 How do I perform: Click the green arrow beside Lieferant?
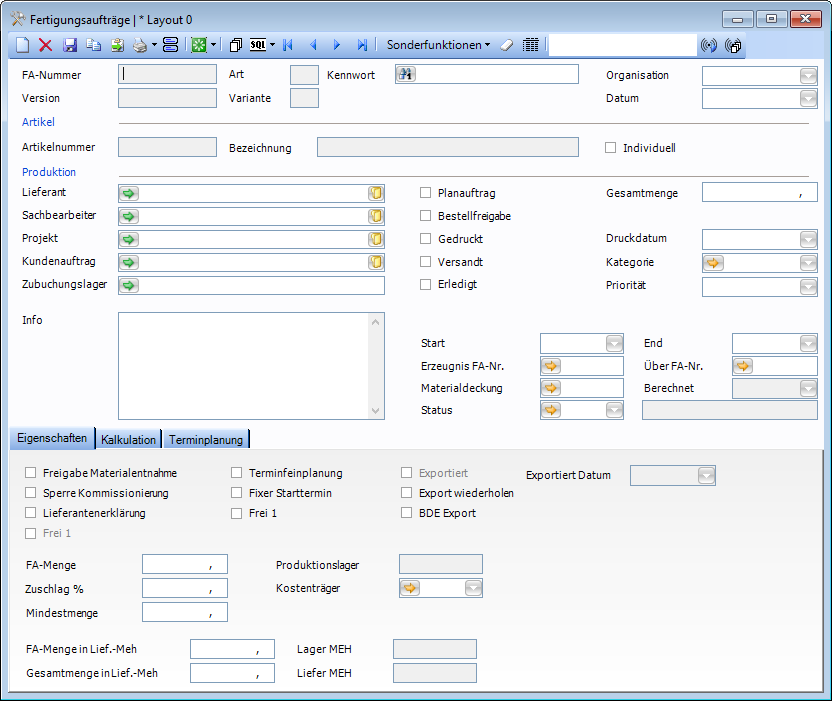pos(129,194)
